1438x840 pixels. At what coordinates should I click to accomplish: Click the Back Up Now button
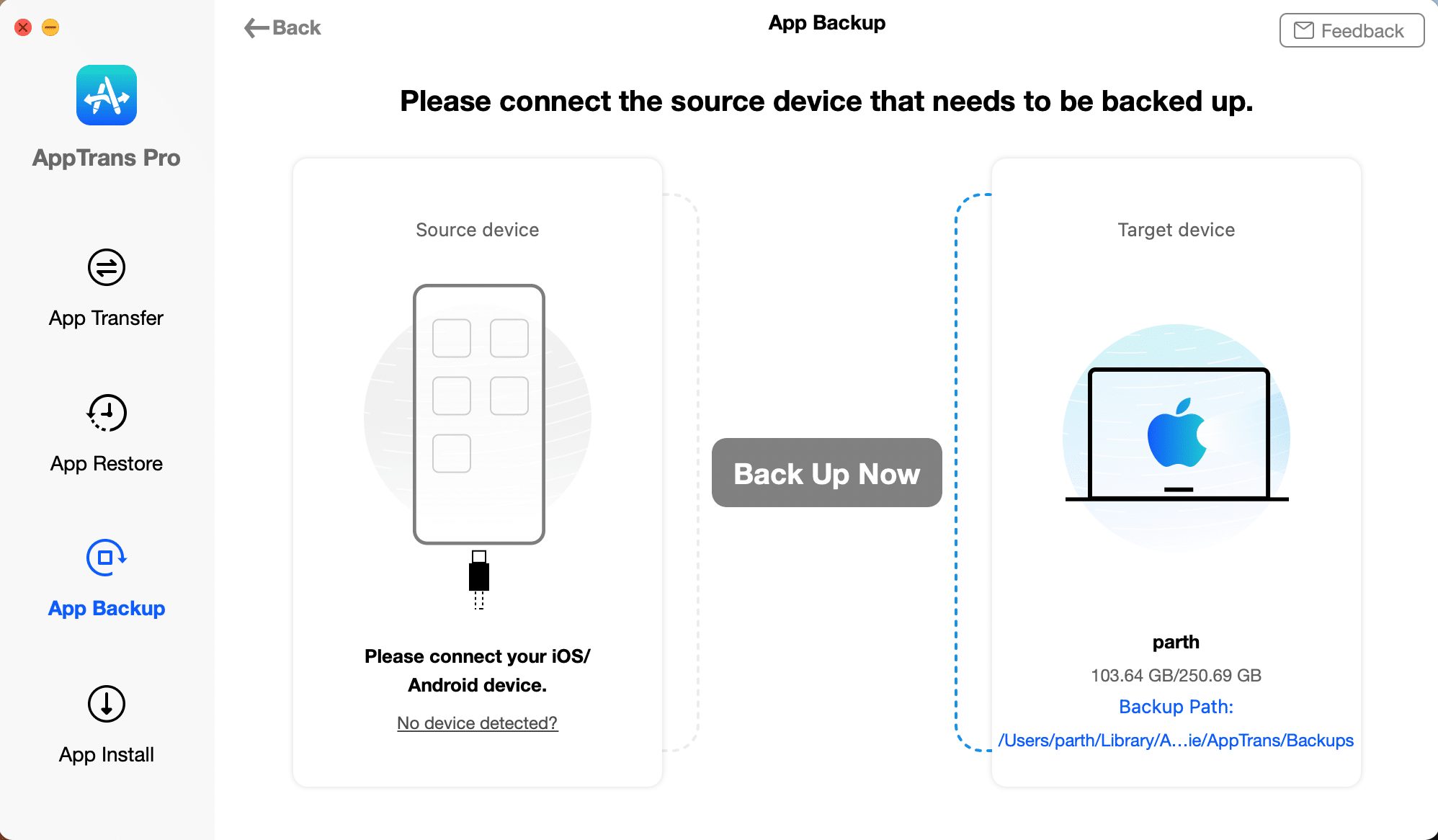tap(826, 472)
